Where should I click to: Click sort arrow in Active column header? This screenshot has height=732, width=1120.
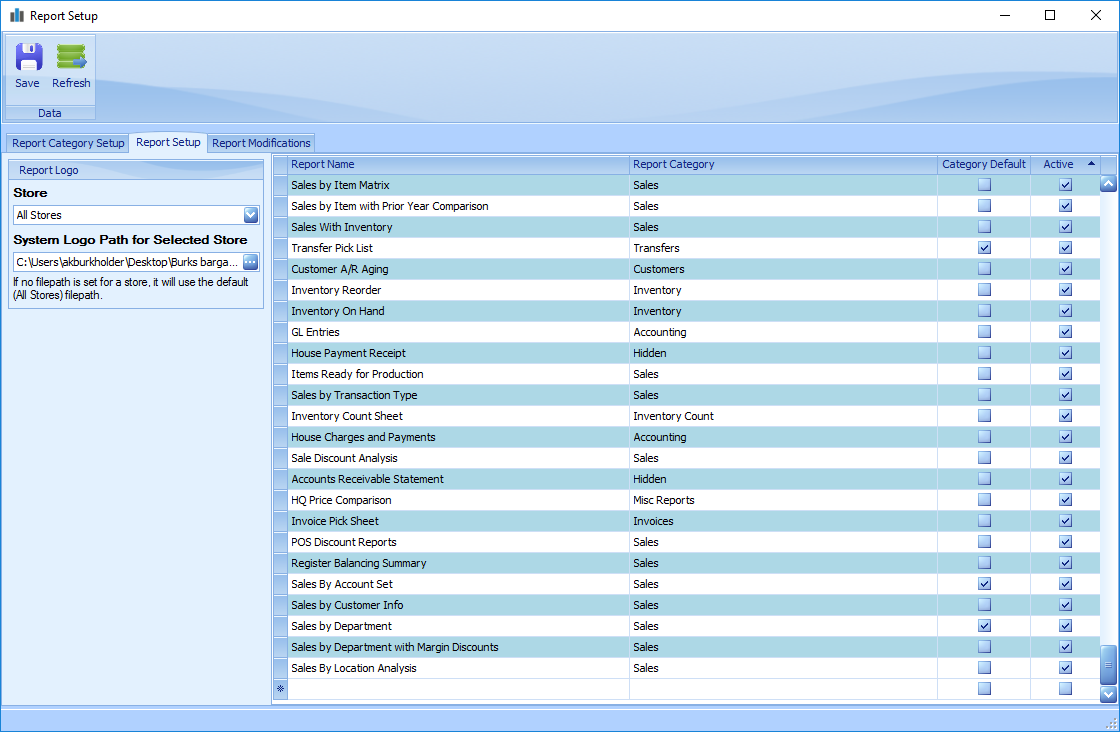pyautogui.click(x=1090, y=164)
